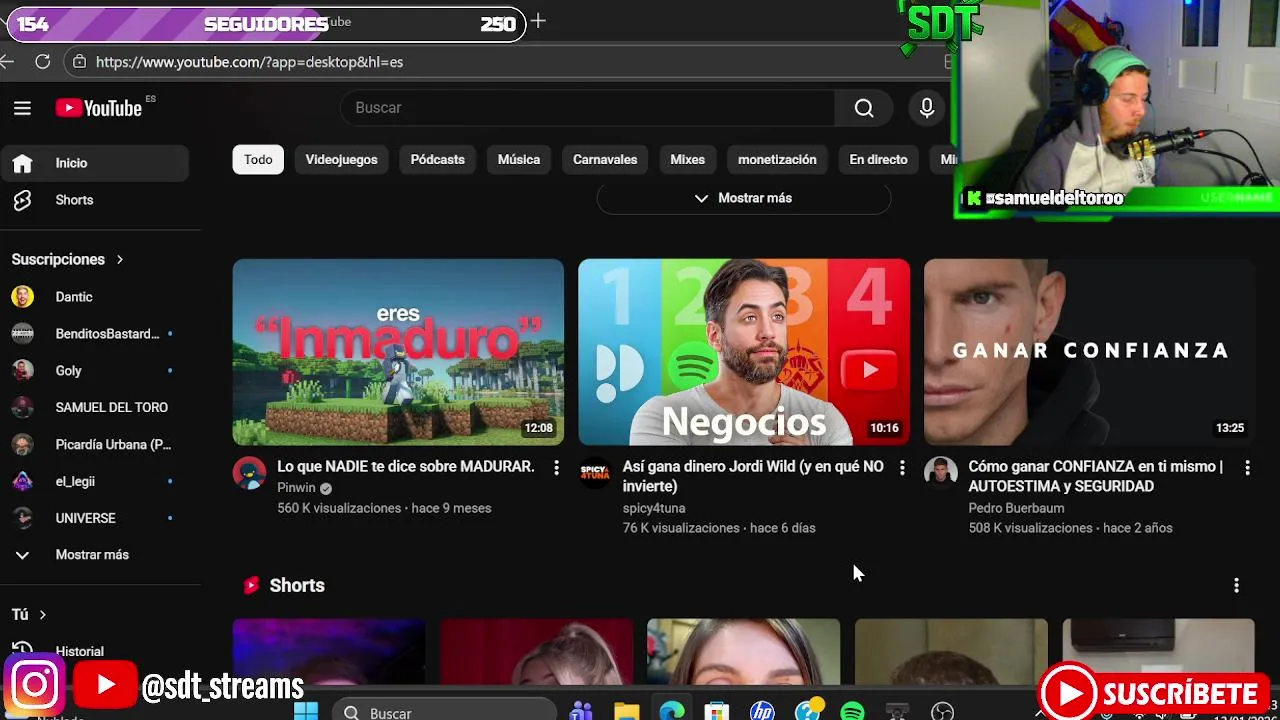This screenshot has width=1280, height=720.
Task: Click the YouTube logo
Action: 99,108
